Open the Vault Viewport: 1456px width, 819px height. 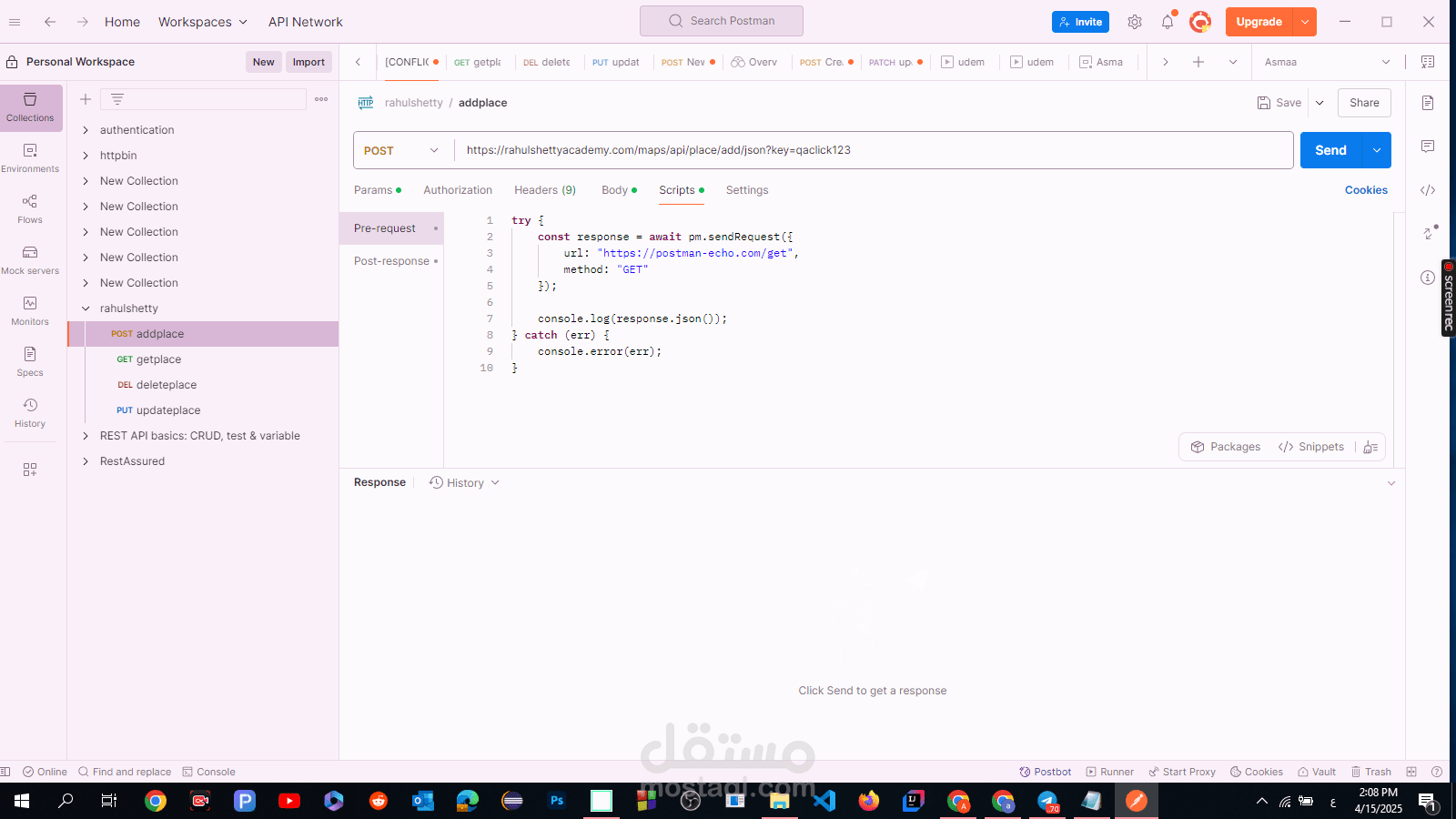(1316, 771)
